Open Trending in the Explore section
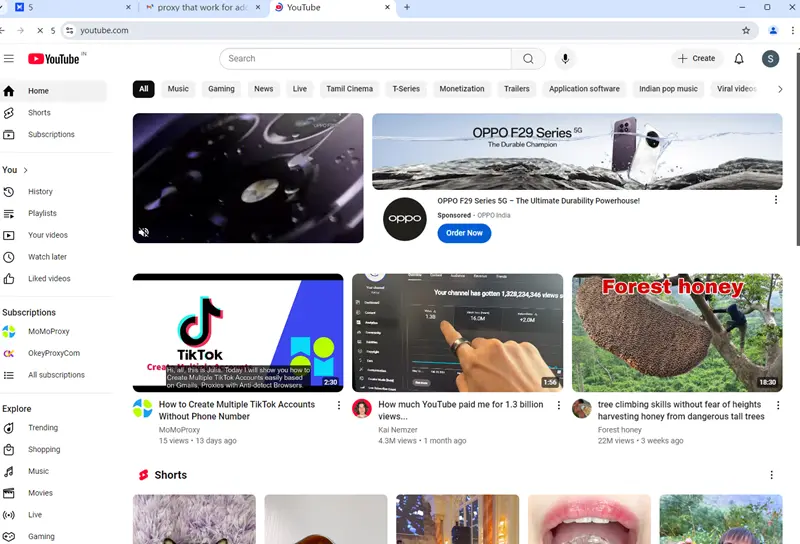Screen dimensions: 800x544 [43, 428]
